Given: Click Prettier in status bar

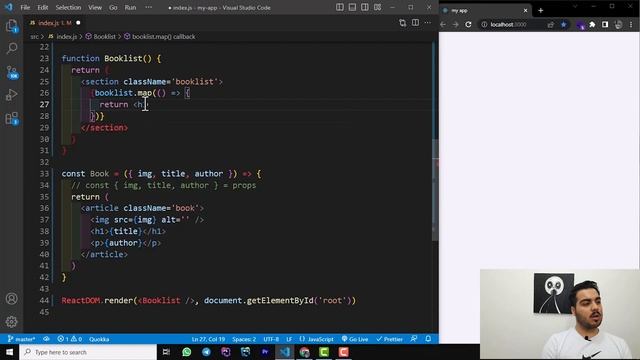Looking at the screenshot, I should pyautogui.click(x=389, y=339).
